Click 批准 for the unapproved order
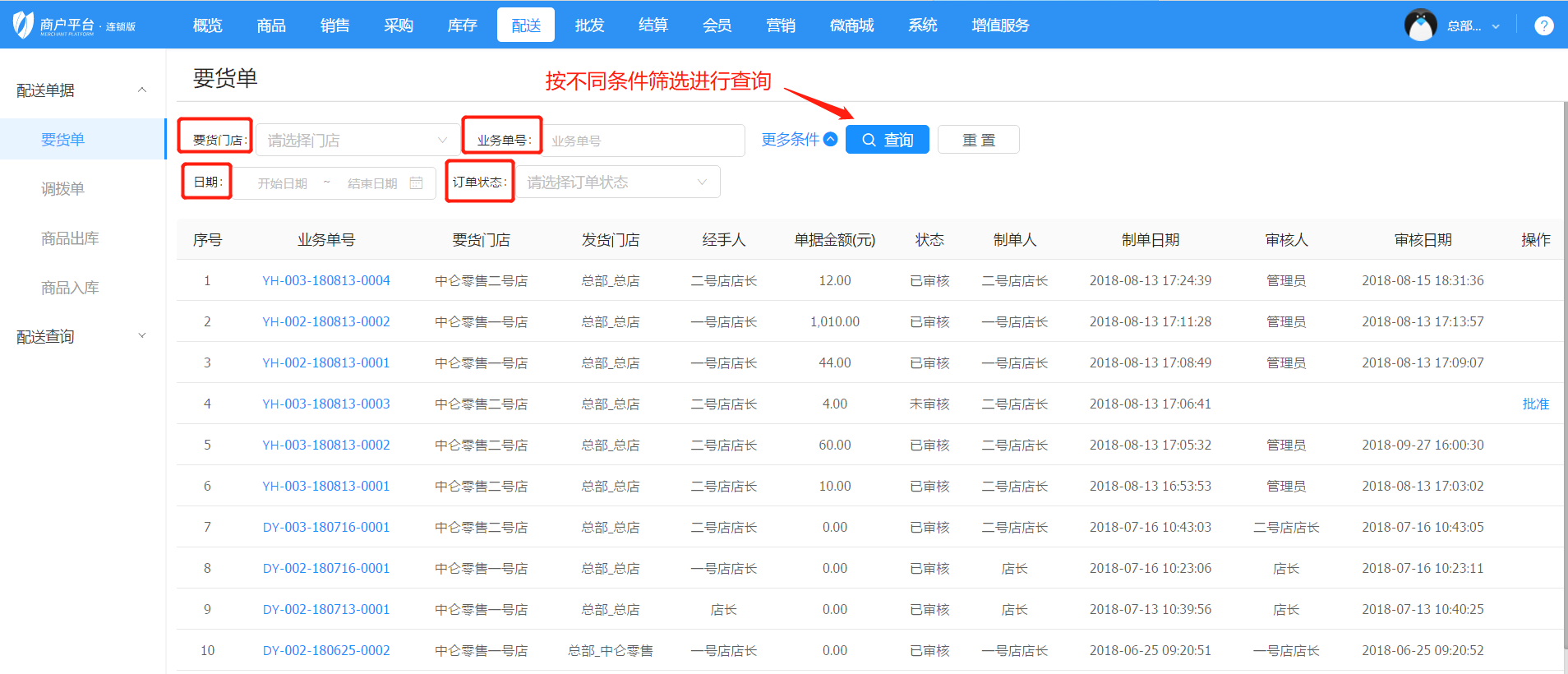This screenshot has width=1568, height=674. (x=1535, y=404)
